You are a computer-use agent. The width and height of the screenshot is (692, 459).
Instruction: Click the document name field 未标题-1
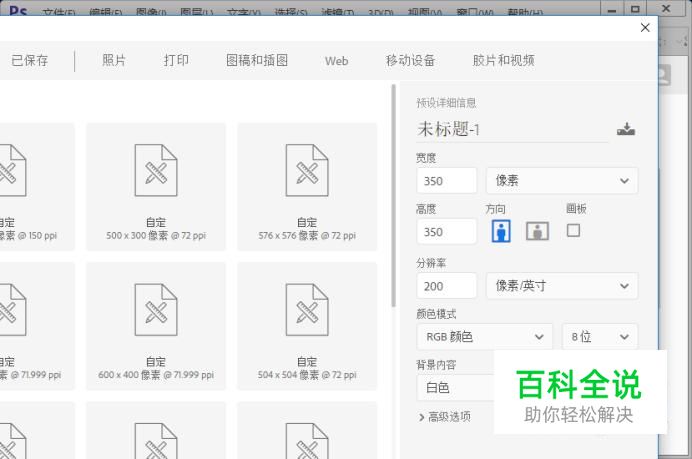pos(512,129)
